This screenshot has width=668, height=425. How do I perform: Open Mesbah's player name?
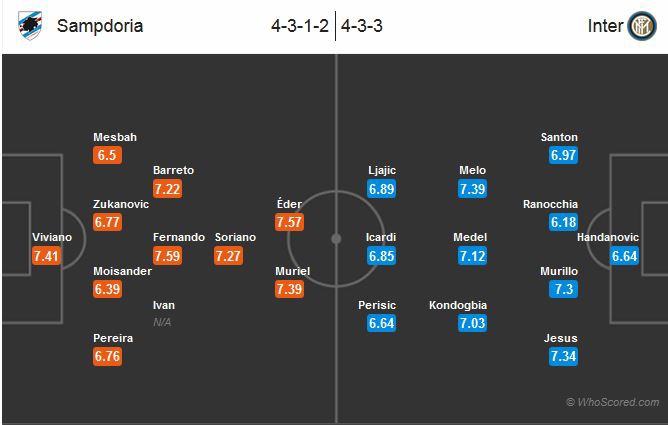pyautogui.click(x=114, y=137)
